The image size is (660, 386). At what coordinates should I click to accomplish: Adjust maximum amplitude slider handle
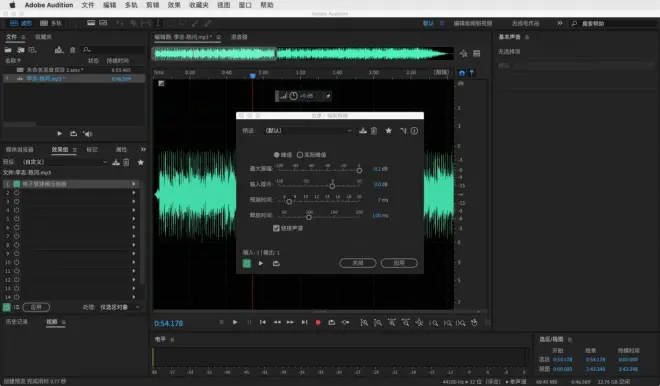point(359,170)
